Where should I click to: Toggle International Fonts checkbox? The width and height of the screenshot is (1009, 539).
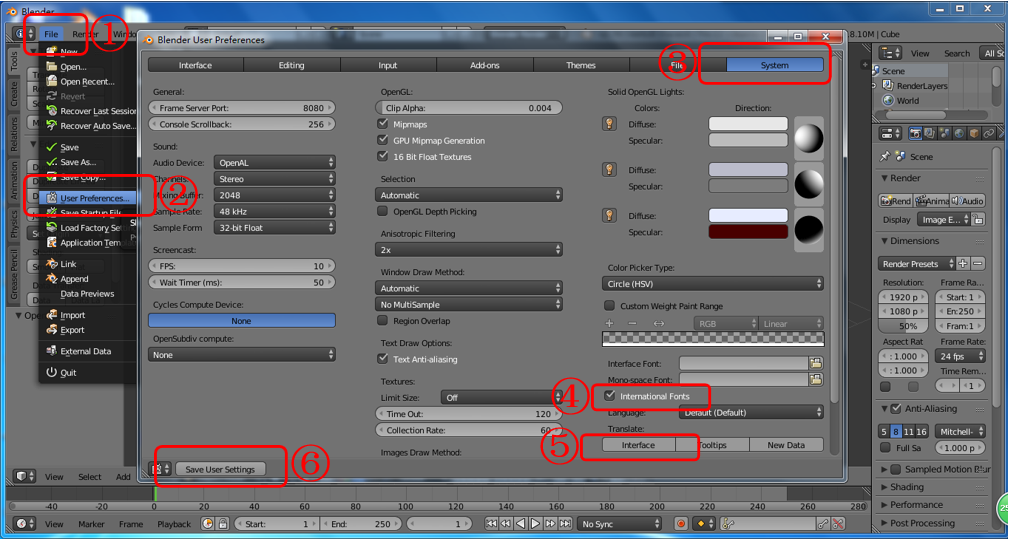pyautogui.click(x=609, y=396)
